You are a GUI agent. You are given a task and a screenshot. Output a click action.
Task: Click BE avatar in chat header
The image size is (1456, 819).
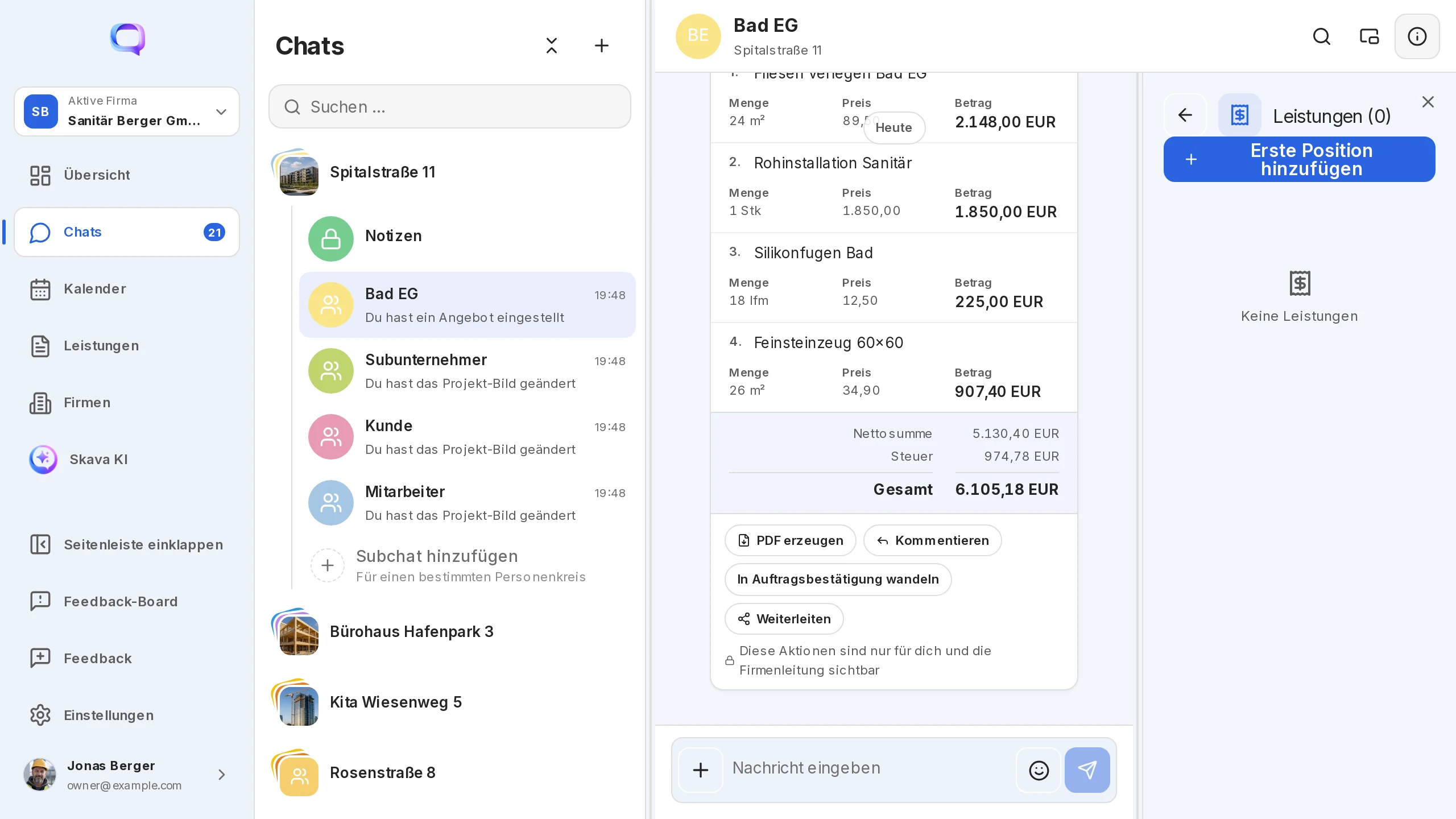[x=698, y=36]
